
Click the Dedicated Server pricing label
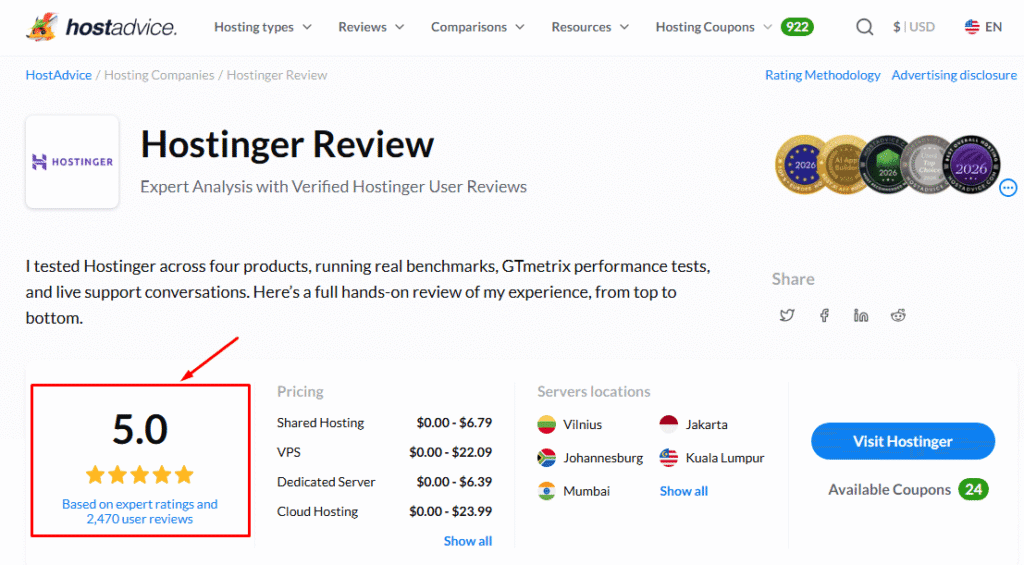click(326, 482)
